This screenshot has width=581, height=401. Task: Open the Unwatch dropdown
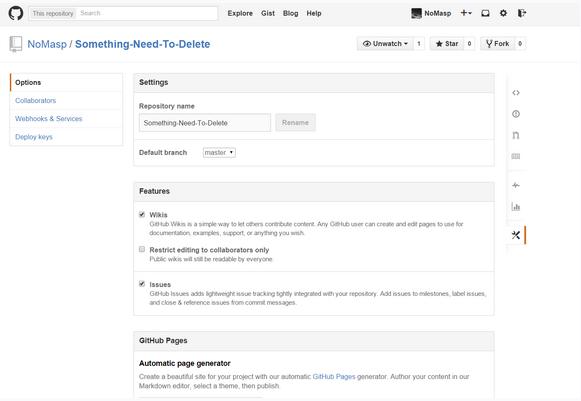coord(385,44)
